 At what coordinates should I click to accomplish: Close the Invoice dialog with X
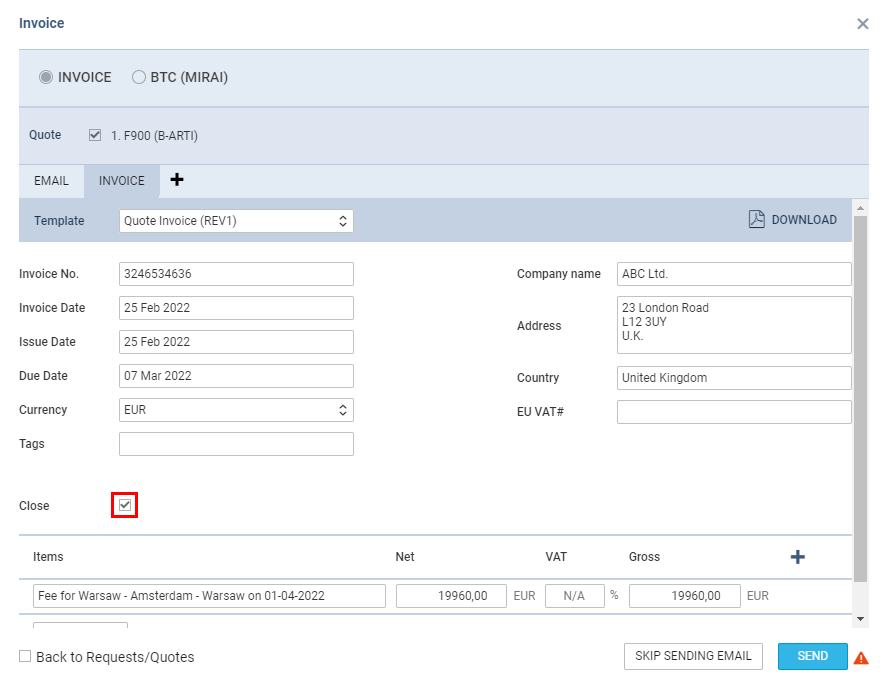tap(862, 24)
